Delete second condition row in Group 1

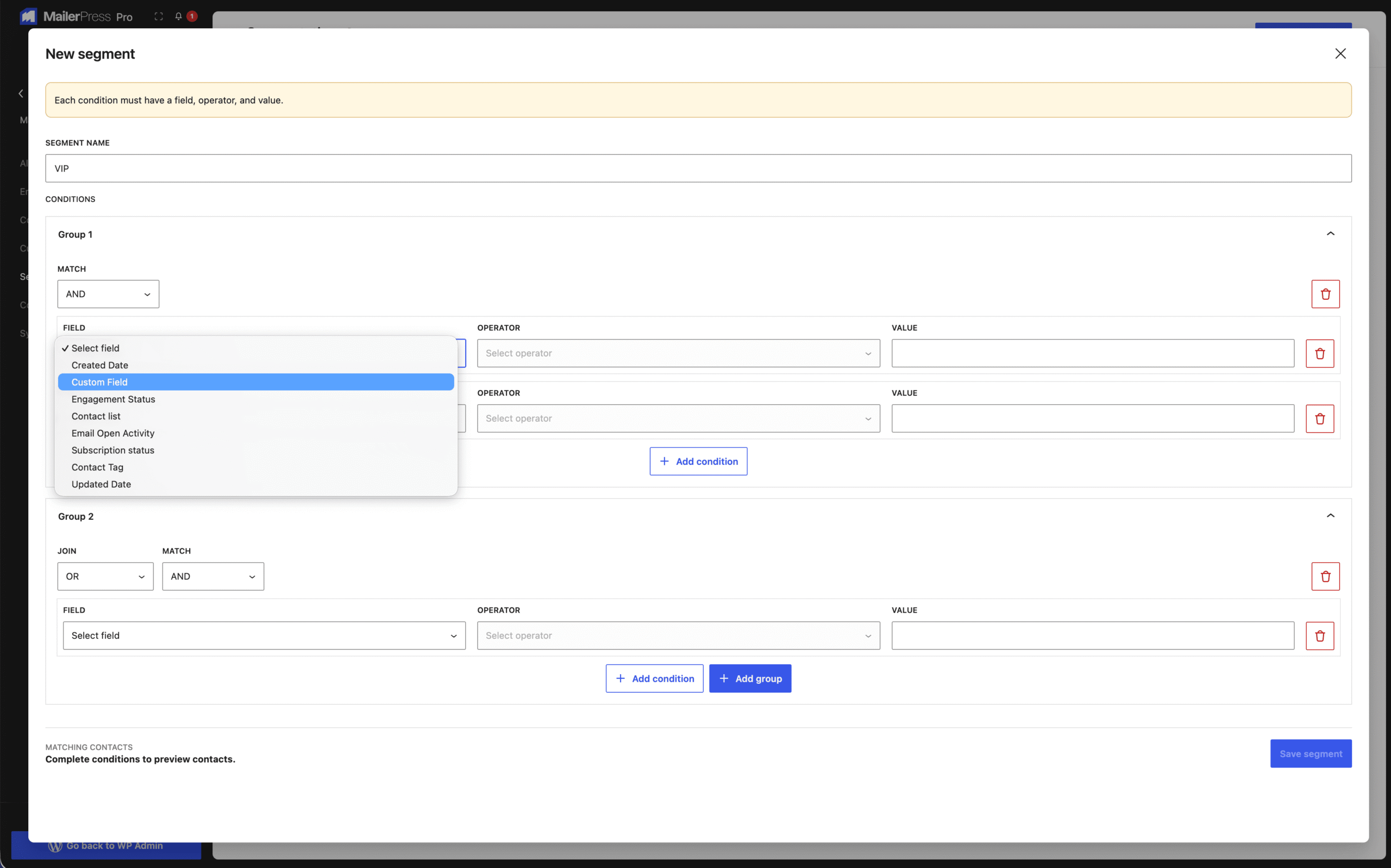[x=1319, y=418]
